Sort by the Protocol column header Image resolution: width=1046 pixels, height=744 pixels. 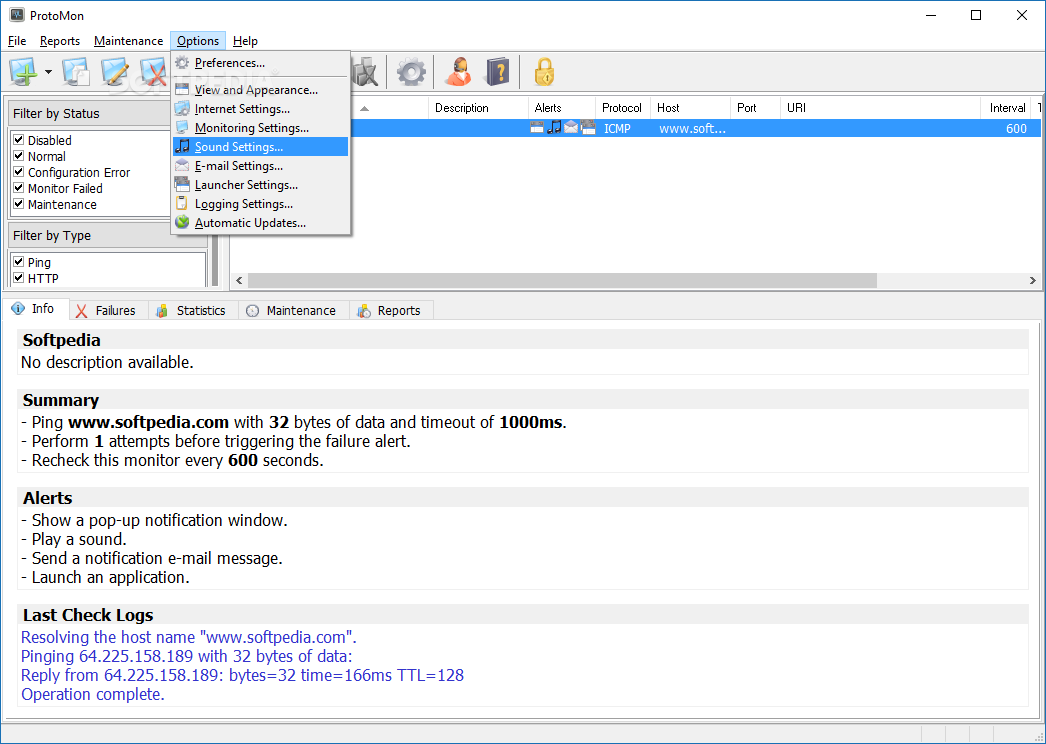622,107
